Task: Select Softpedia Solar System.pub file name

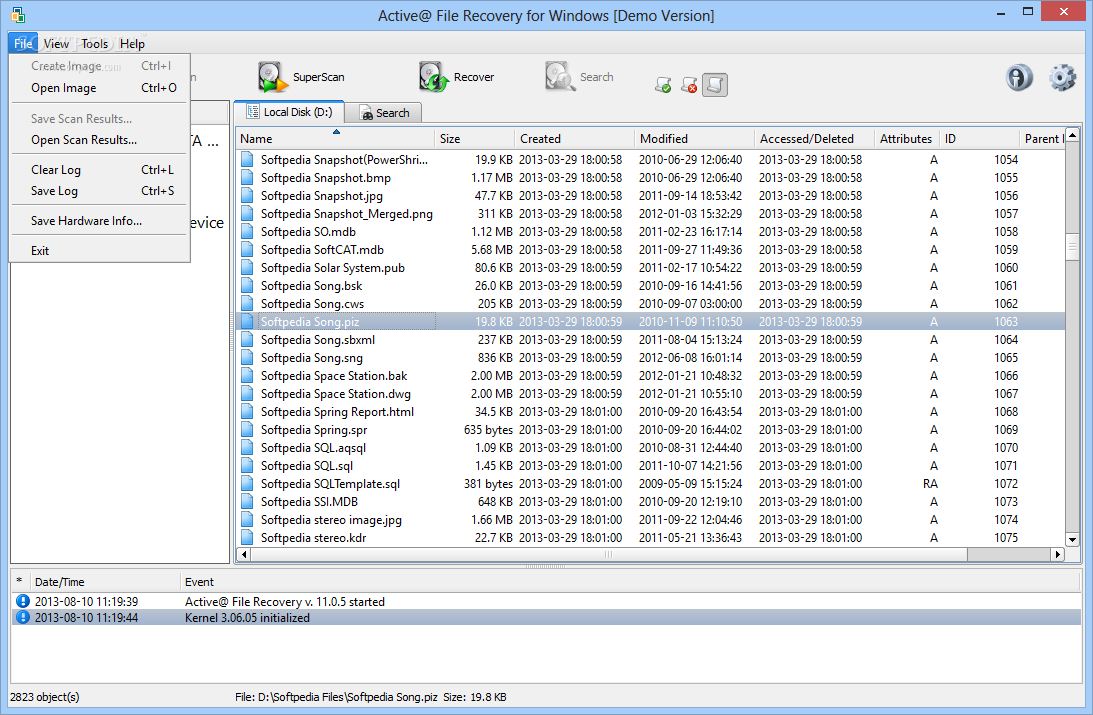Action: tap(333, 268)
